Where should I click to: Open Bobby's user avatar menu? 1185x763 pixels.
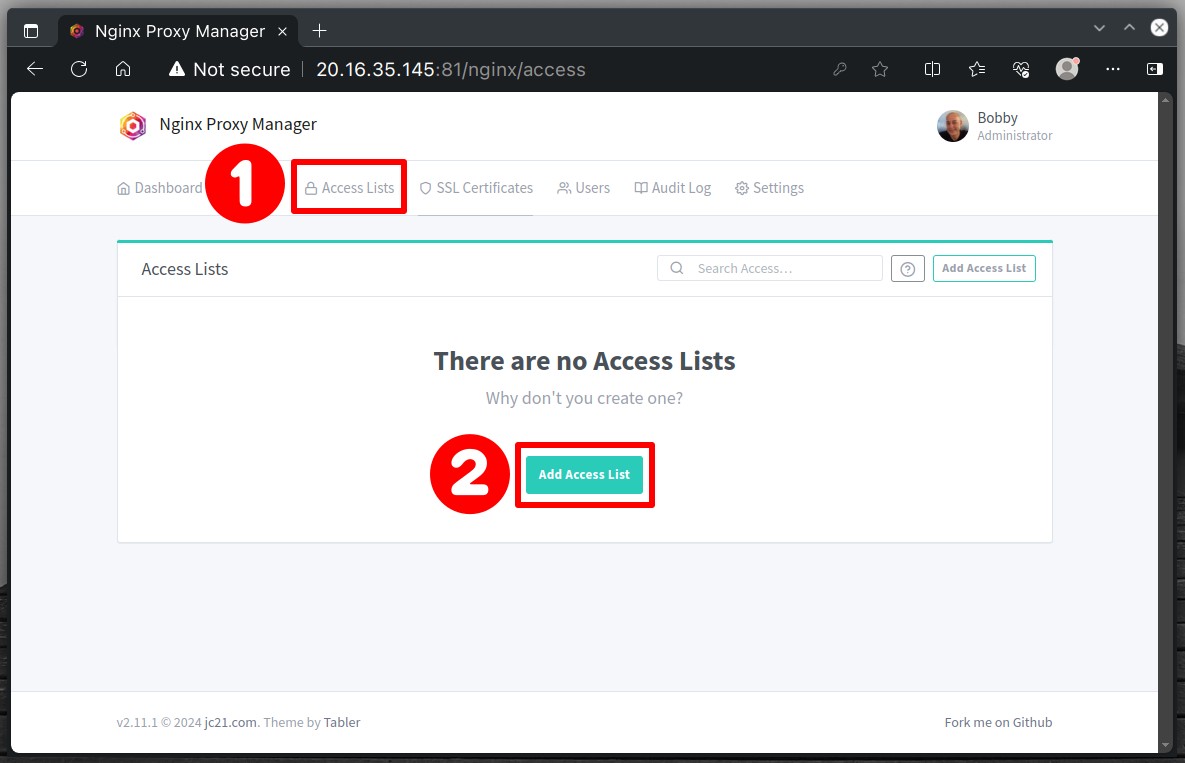tap(952, 125)
